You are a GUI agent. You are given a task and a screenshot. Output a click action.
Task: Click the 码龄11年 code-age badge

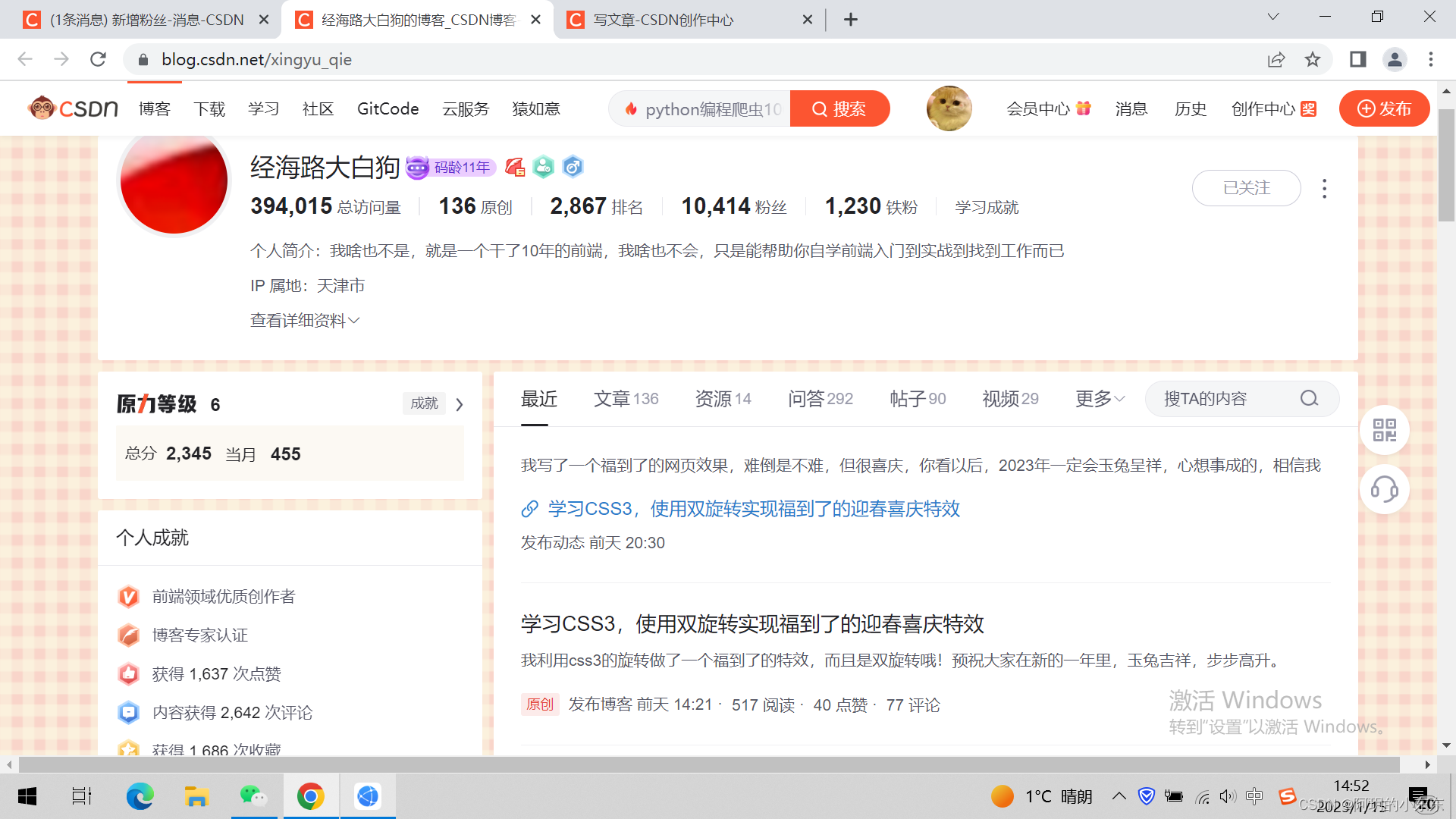pos(450,168)
